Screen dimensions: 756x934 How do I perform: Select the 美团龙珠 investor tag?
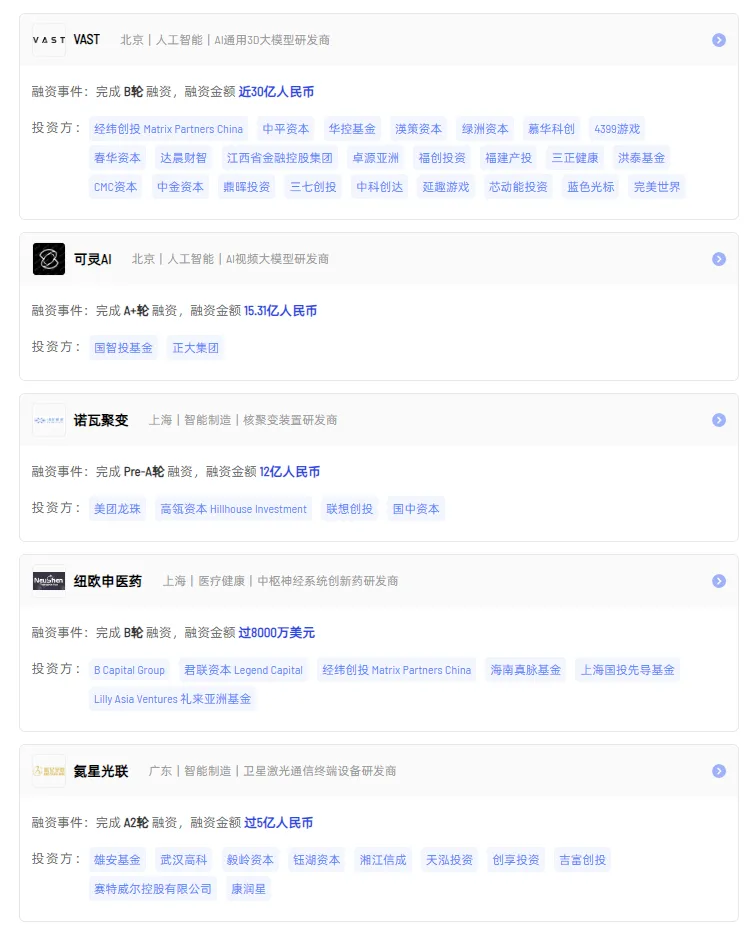(x=117, y=509)
